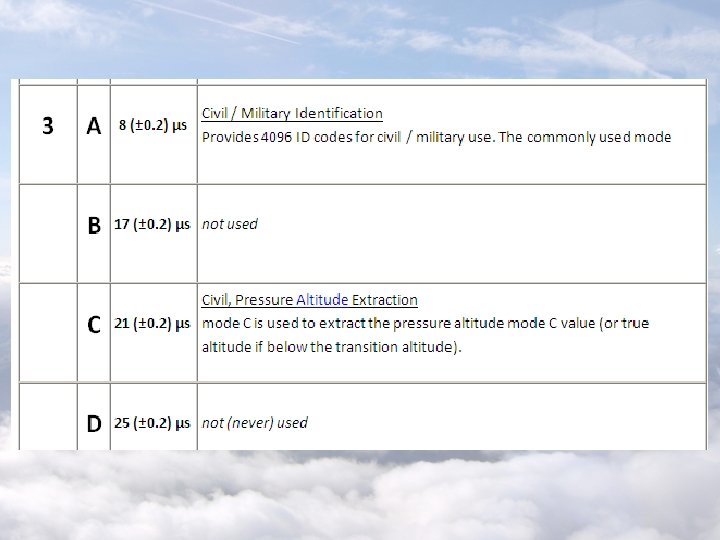Click the Civil / Military Identification heading
This screenshot has width=720, height=540.
click(x=292, y=114)
